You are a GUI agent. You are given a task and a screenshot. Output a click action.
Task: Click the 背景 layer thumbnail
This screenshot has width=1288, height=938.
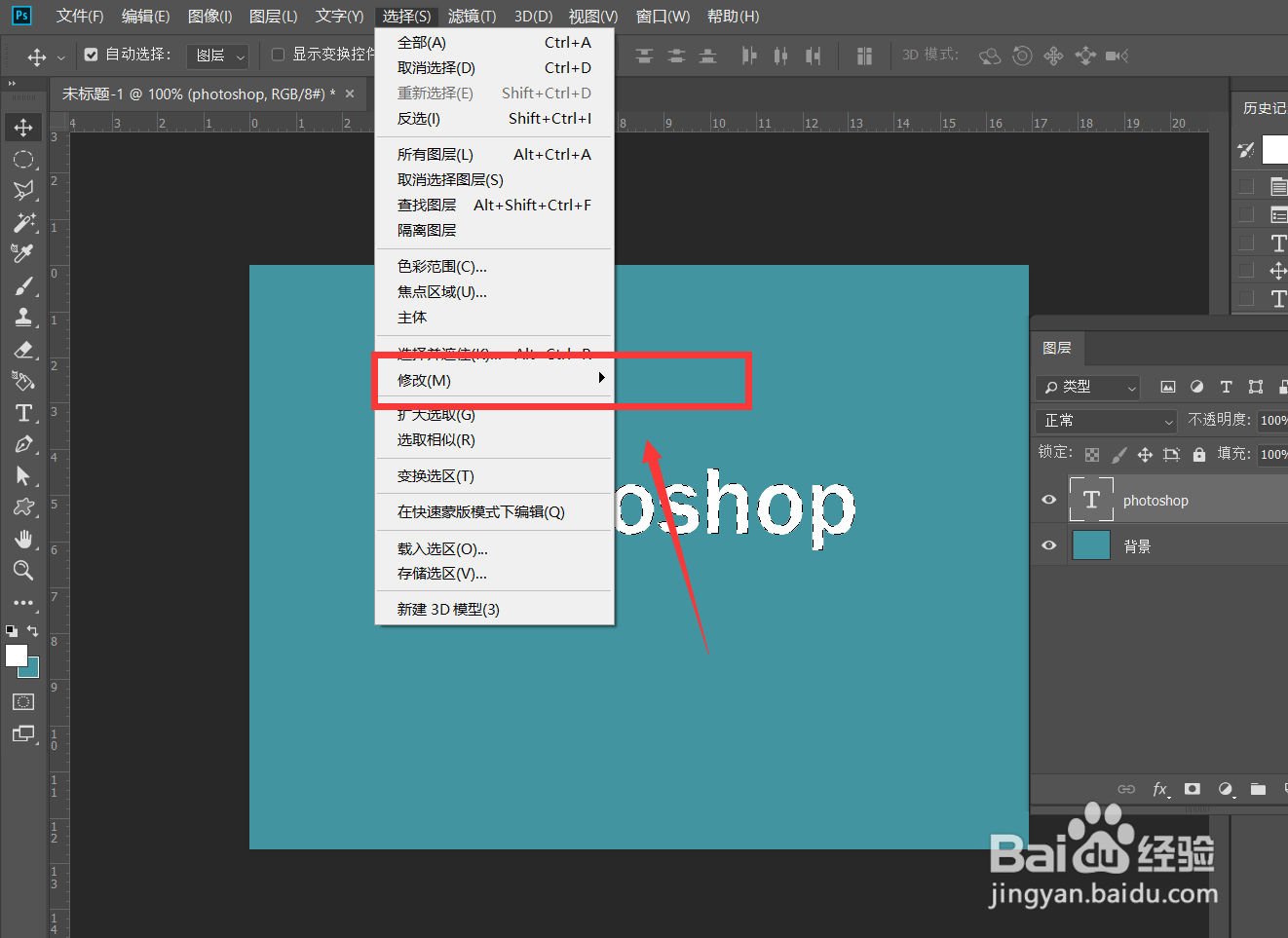click(1091, 545)
